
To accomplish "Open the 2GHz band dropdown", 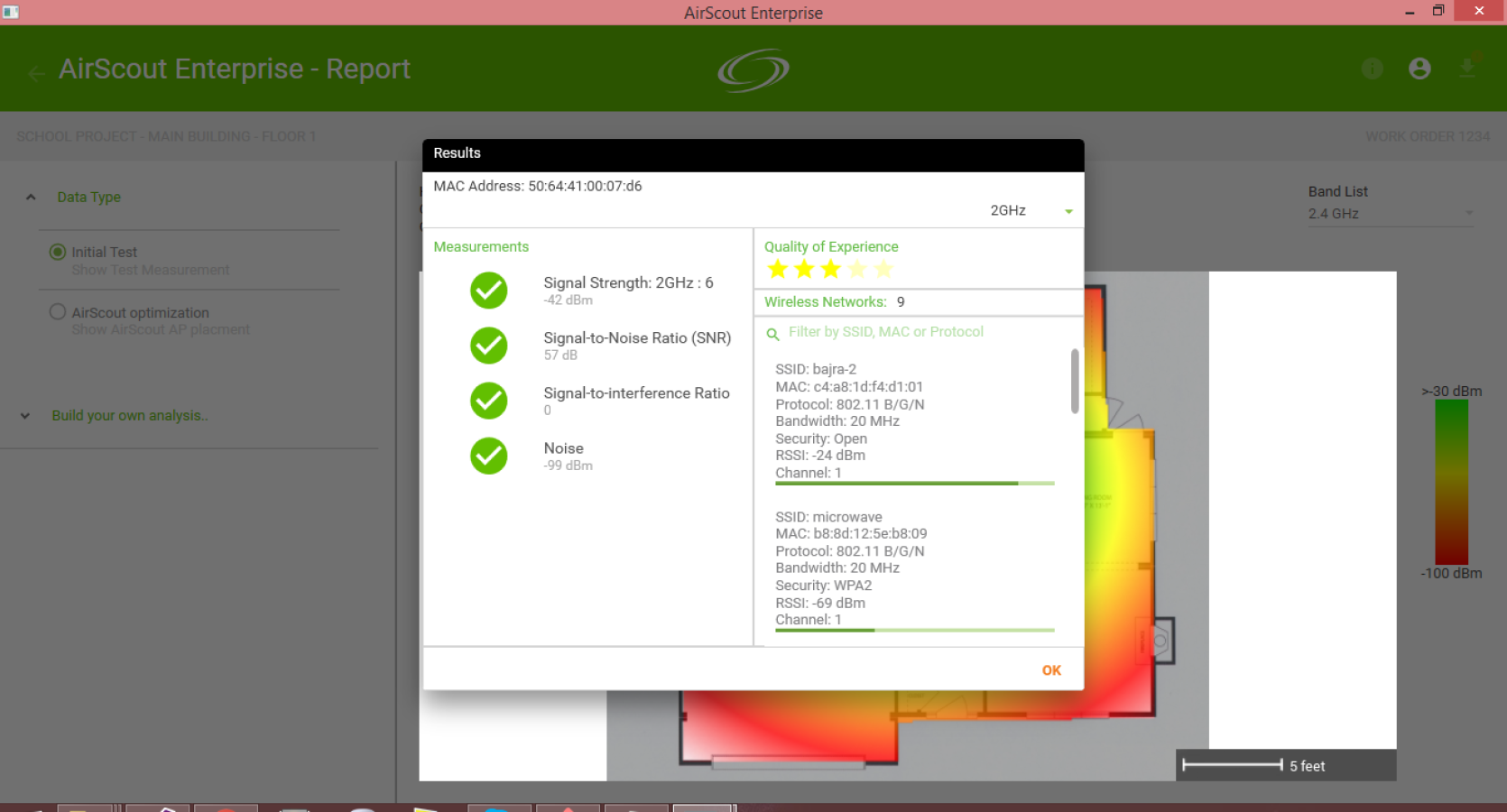I will click(1031, 210).
